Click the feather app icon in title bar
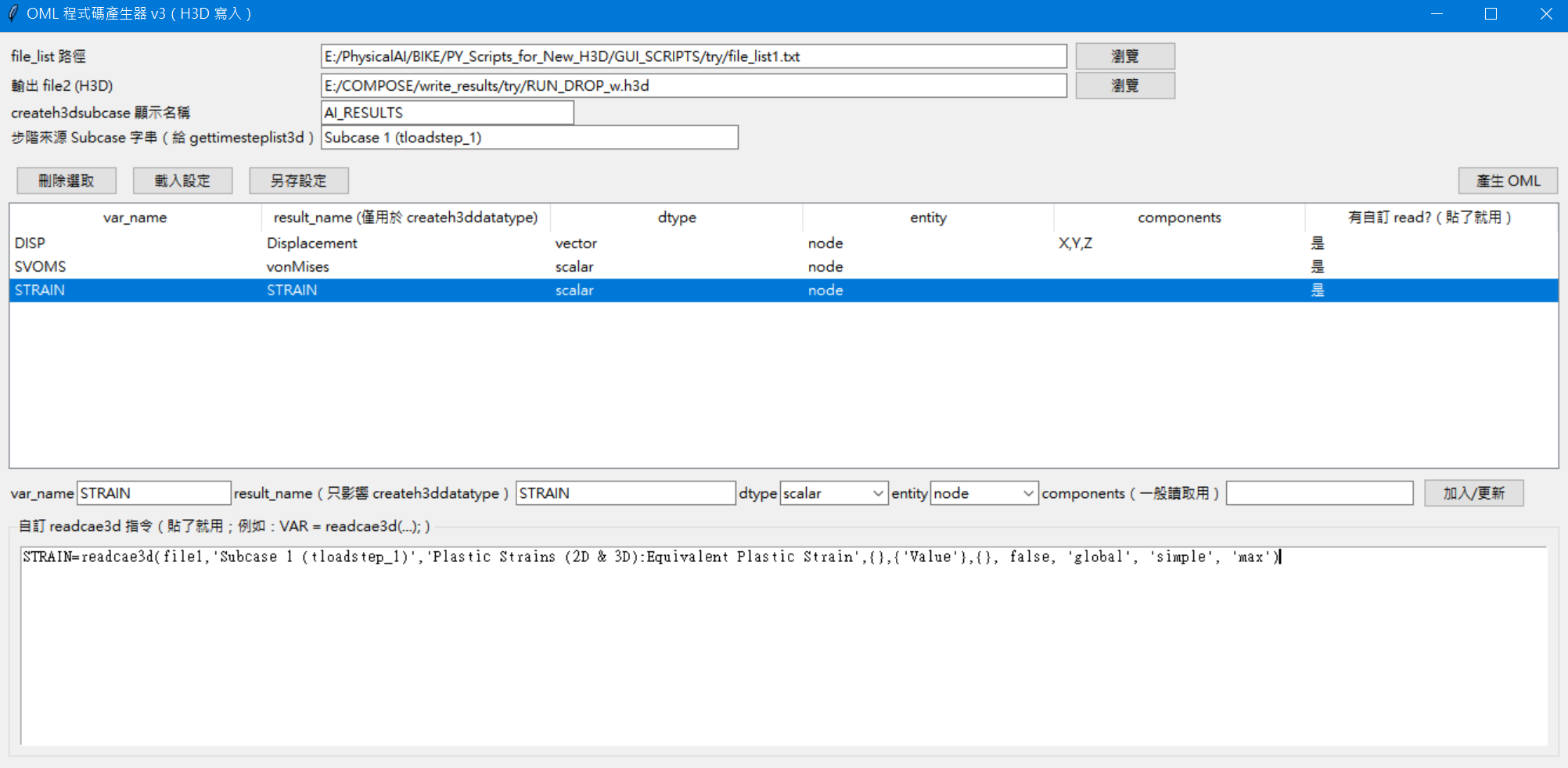The image size is (1568, 768). click(x=13, y=14)
